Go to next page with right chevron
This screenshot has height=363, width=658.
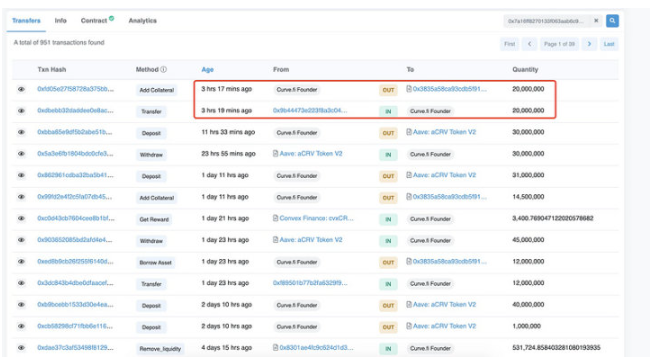coord(589,44)
